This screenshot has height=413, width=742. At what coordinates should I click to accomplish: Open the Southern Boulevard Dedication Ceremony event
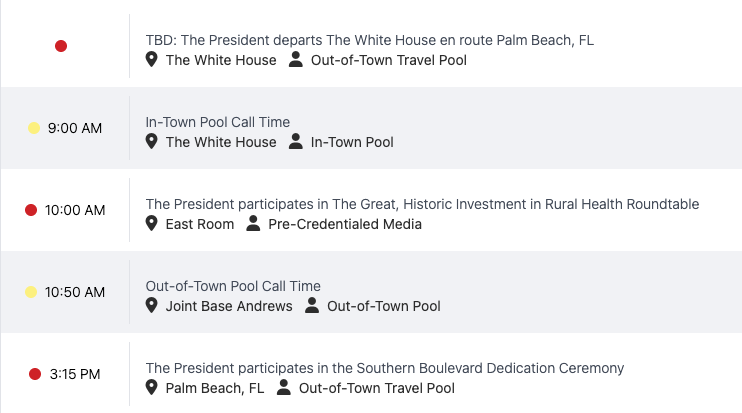(x=385, y=368)
